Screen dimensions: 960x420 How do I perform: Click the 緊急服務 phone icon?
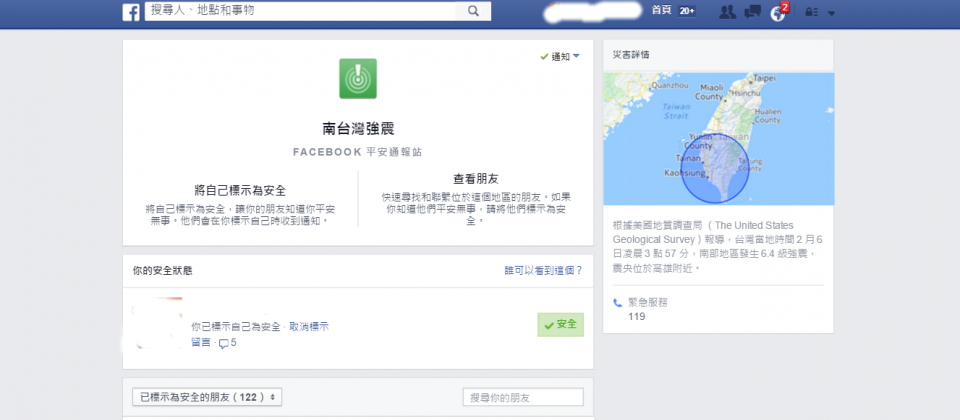(x=617, y=303)
